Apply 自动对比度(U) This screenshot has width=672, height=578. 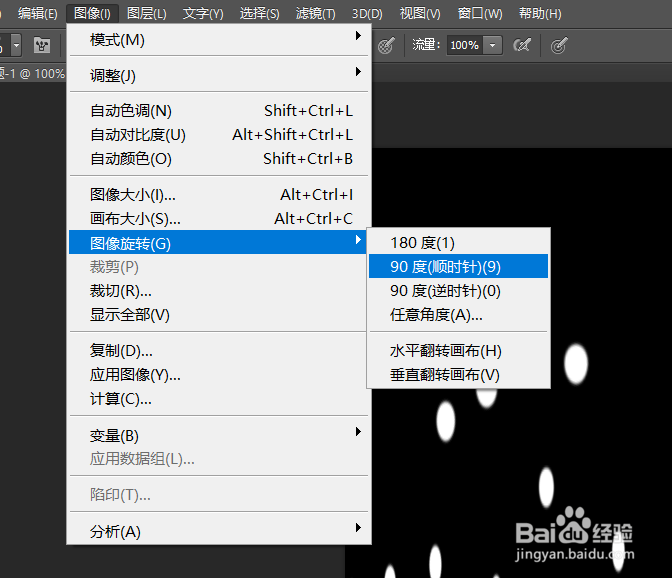click(x=219, y=135)
